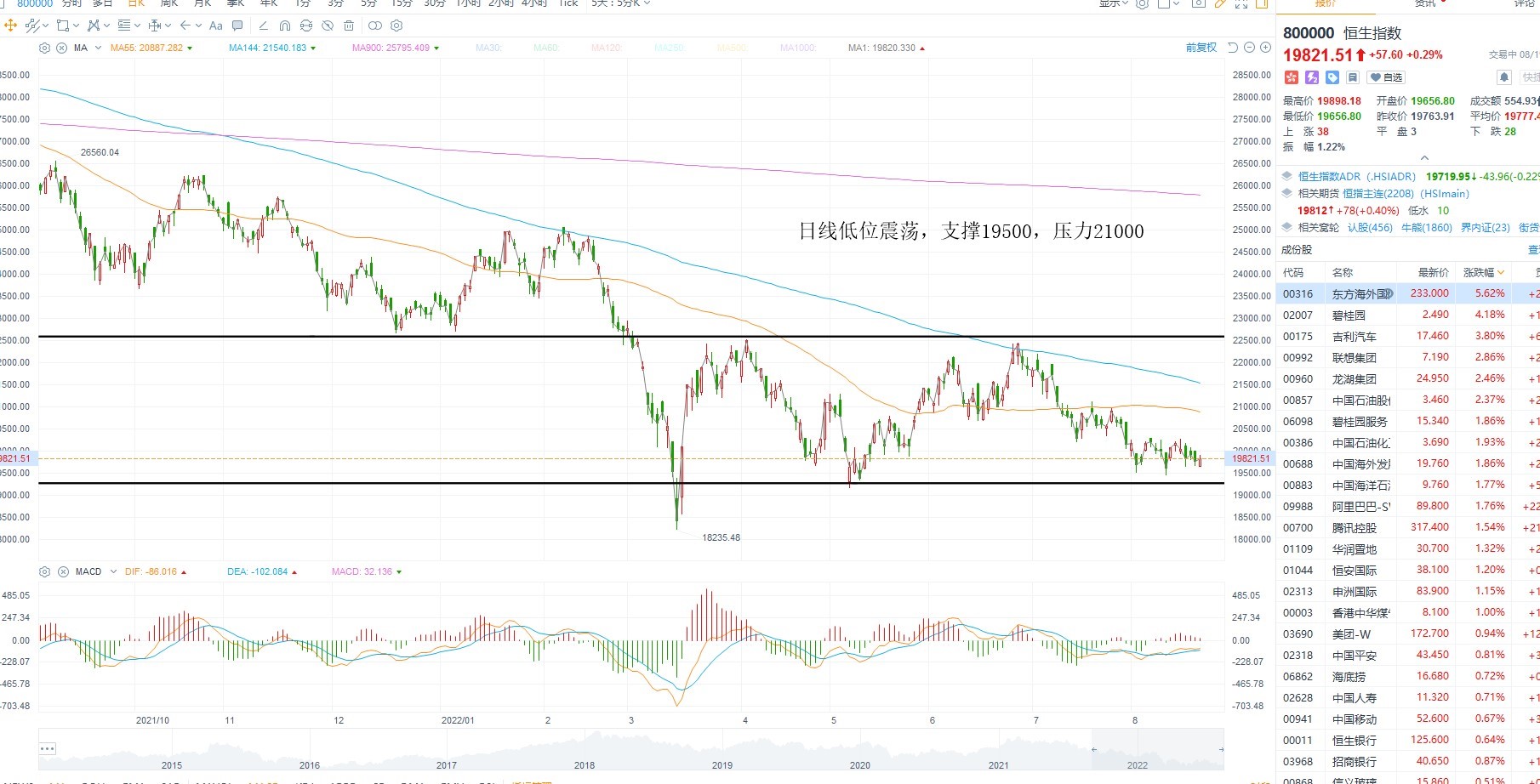Toggle 自选 favorite heart button
This screenshot has width=1540, height=784.
tap(1386, 77)
